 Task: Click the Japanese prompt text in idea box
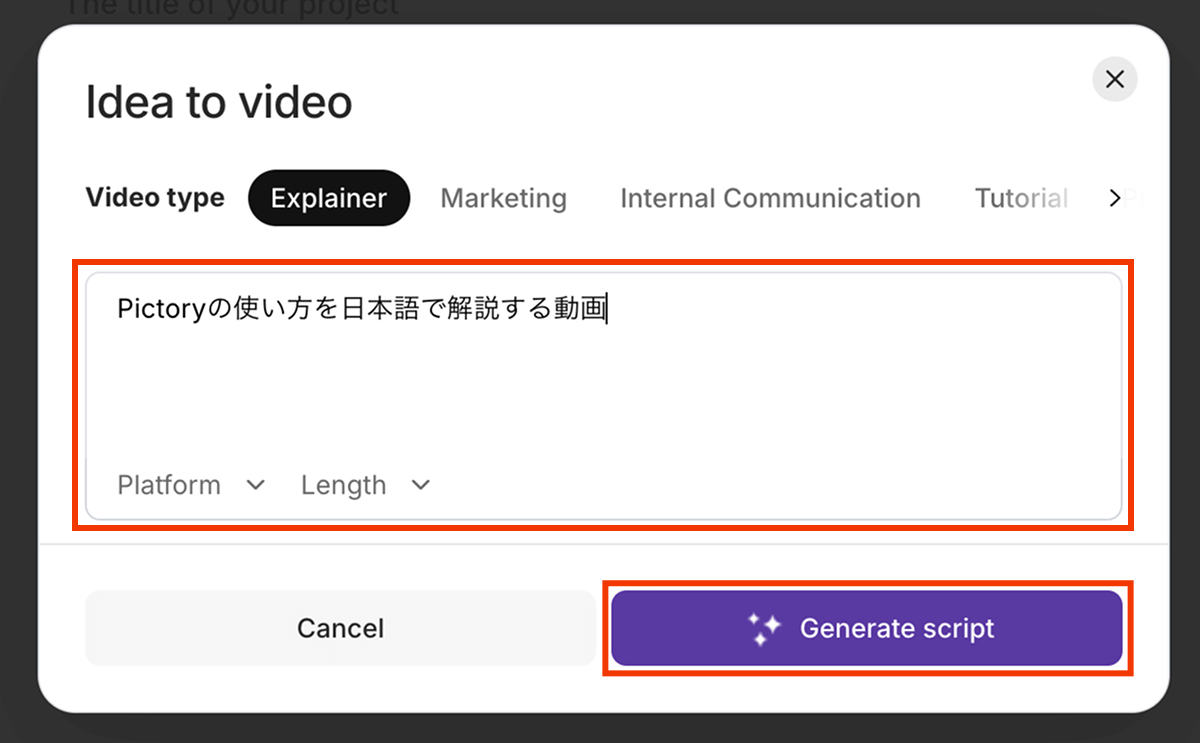[x=362, y=309]
